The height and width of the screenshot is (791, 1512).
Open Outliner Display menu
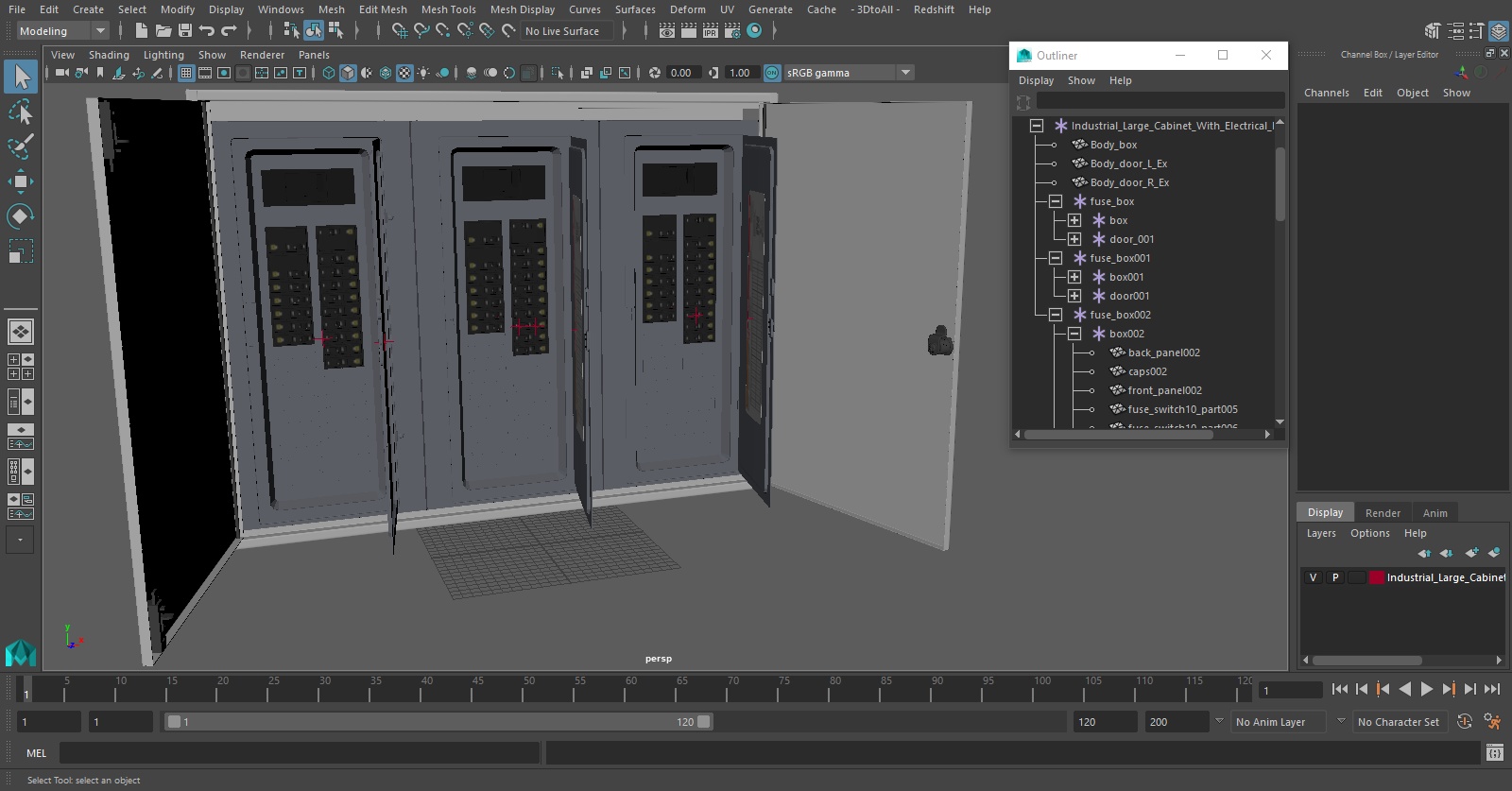pos(1036,80)
